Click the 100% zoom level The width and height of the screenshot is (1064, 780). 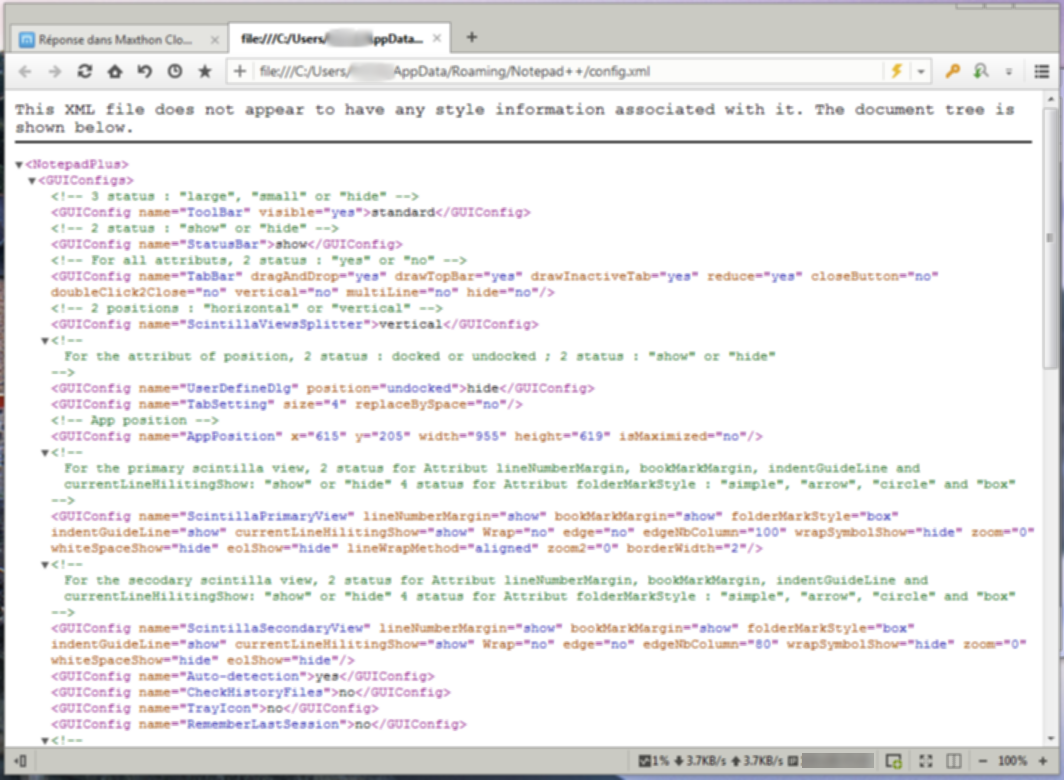click(x=1012, y=761)
